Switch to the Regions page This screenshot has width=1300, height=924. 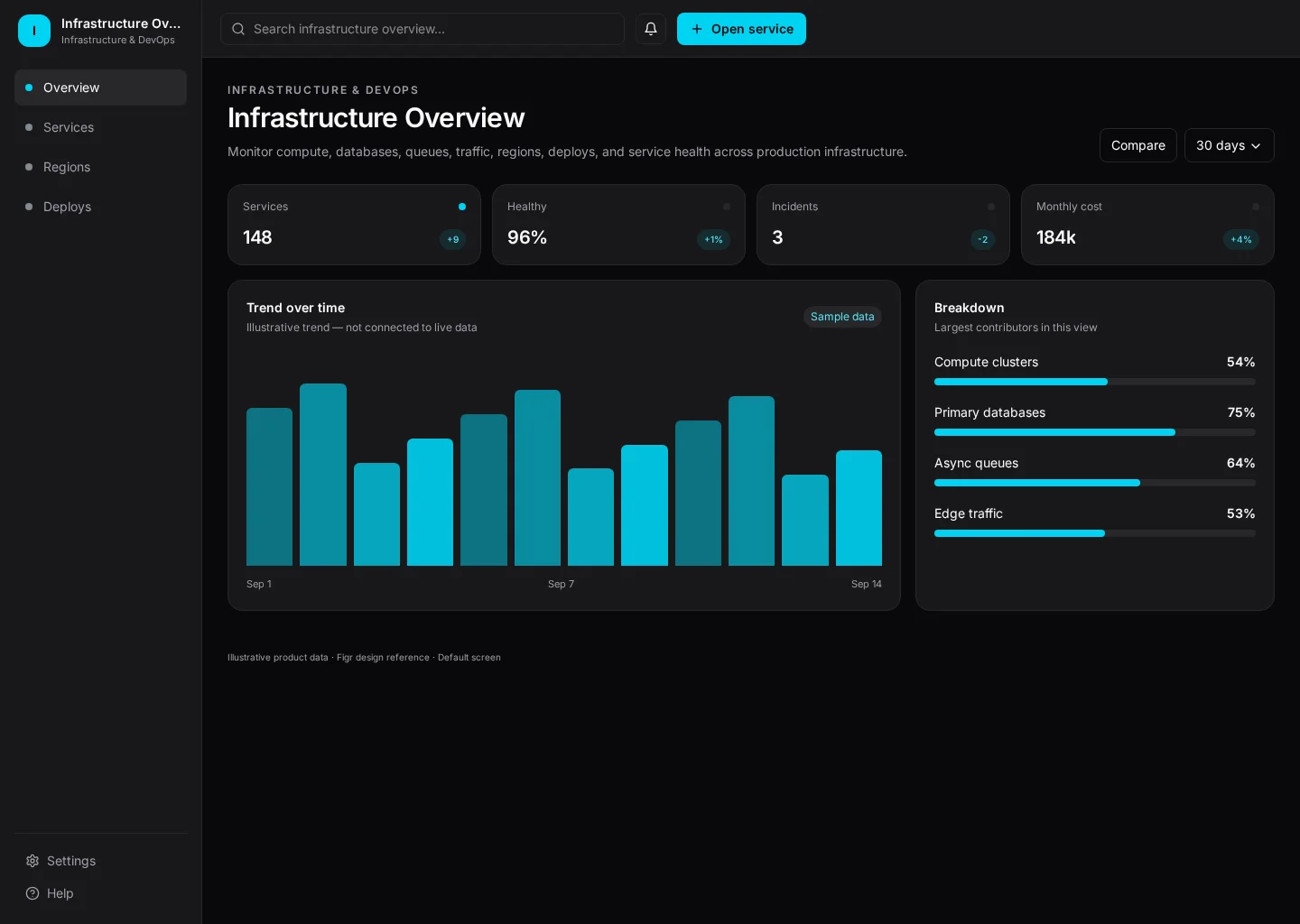[100, 167]
